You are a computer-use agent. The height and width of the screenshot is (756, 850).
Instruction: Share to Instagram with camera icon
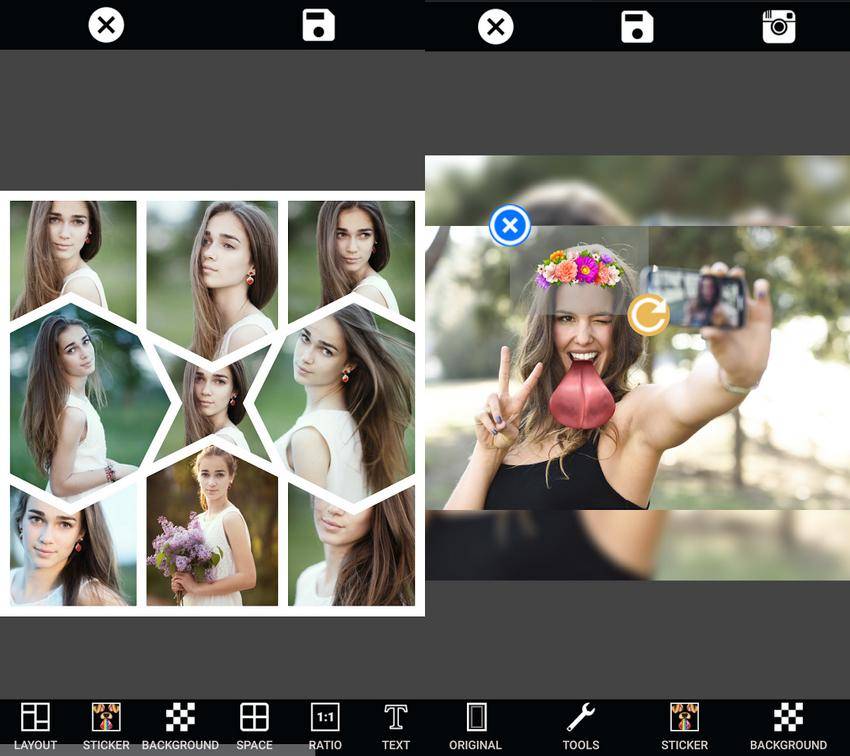[x=779, y=27]
